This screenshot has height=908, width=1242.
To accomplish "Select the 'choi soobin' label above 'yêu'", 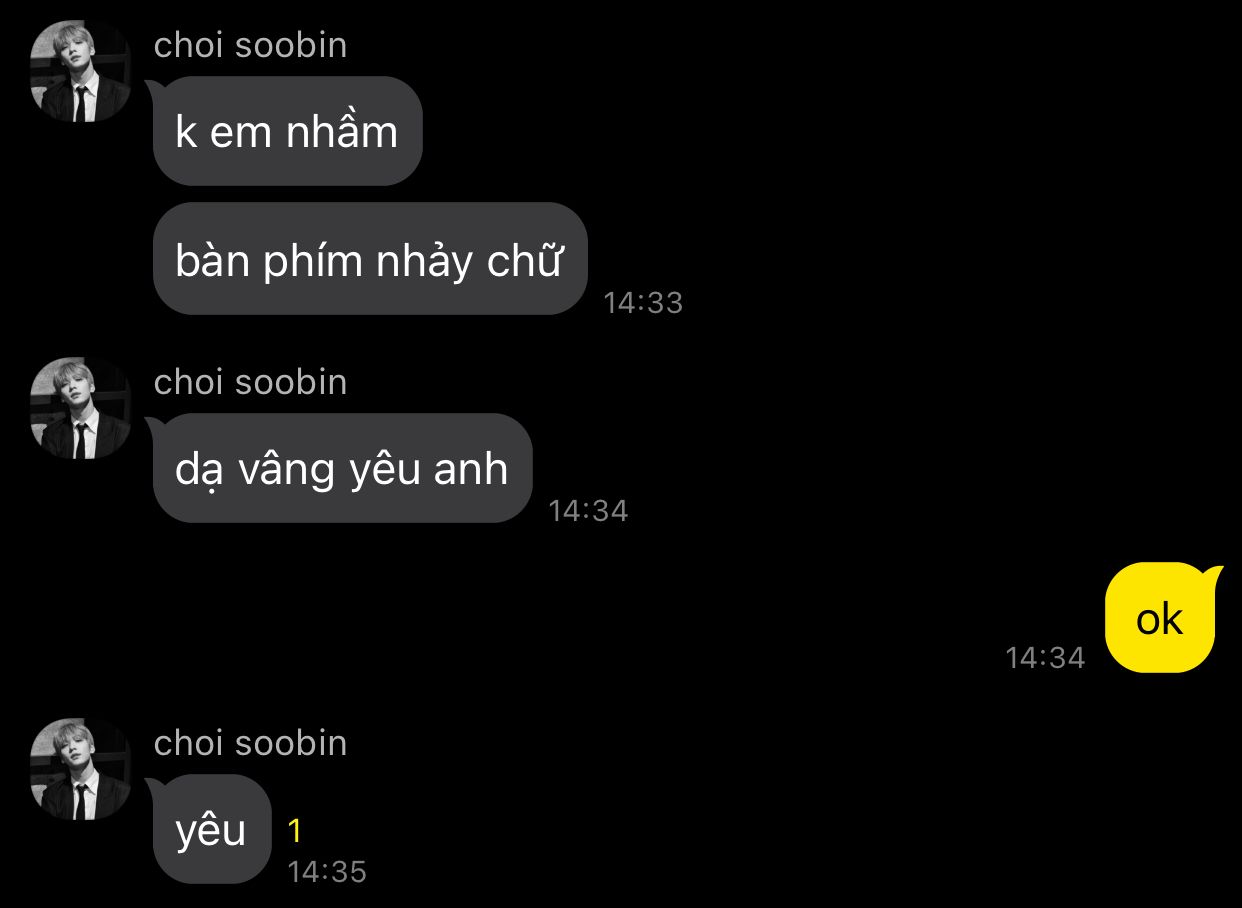I will (x=250, y=743).
